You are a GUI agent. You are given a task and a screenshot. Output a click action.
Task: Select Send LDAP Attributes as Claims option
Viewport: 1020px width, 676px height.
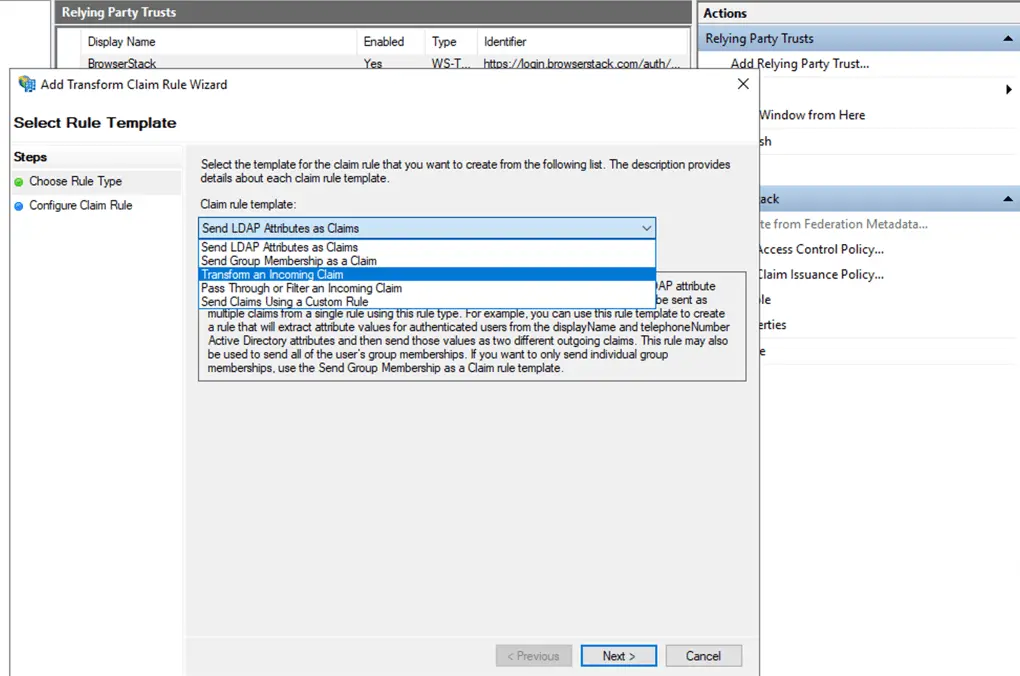pyautogui.click(x=279, y=247)
